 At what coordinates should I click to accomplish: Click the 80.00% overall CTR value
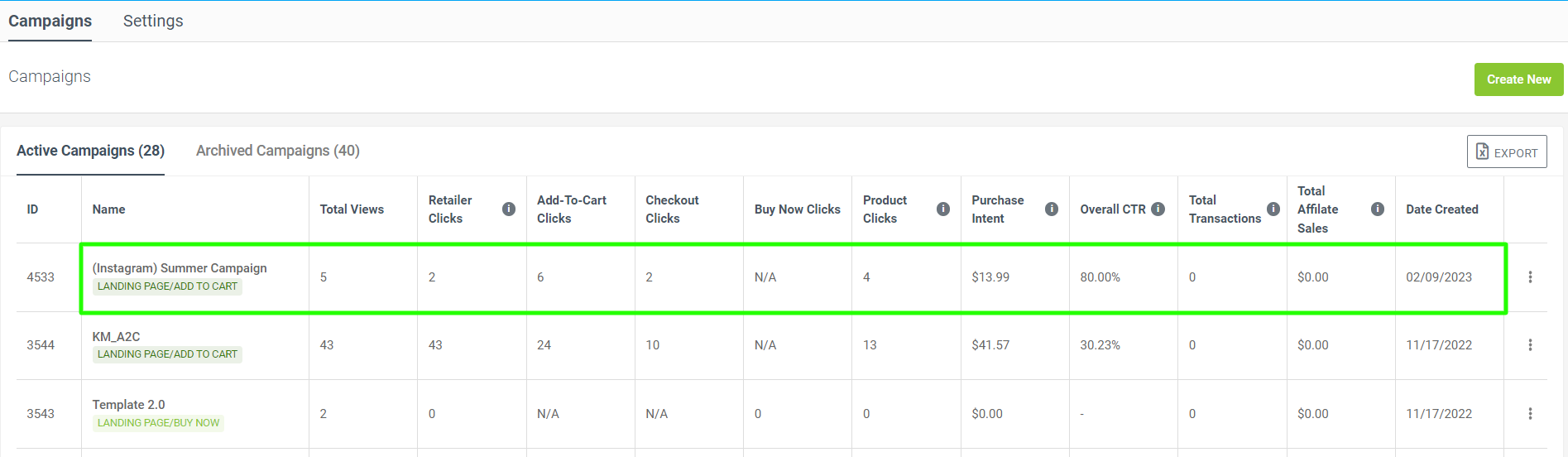tap(1100, 277)
